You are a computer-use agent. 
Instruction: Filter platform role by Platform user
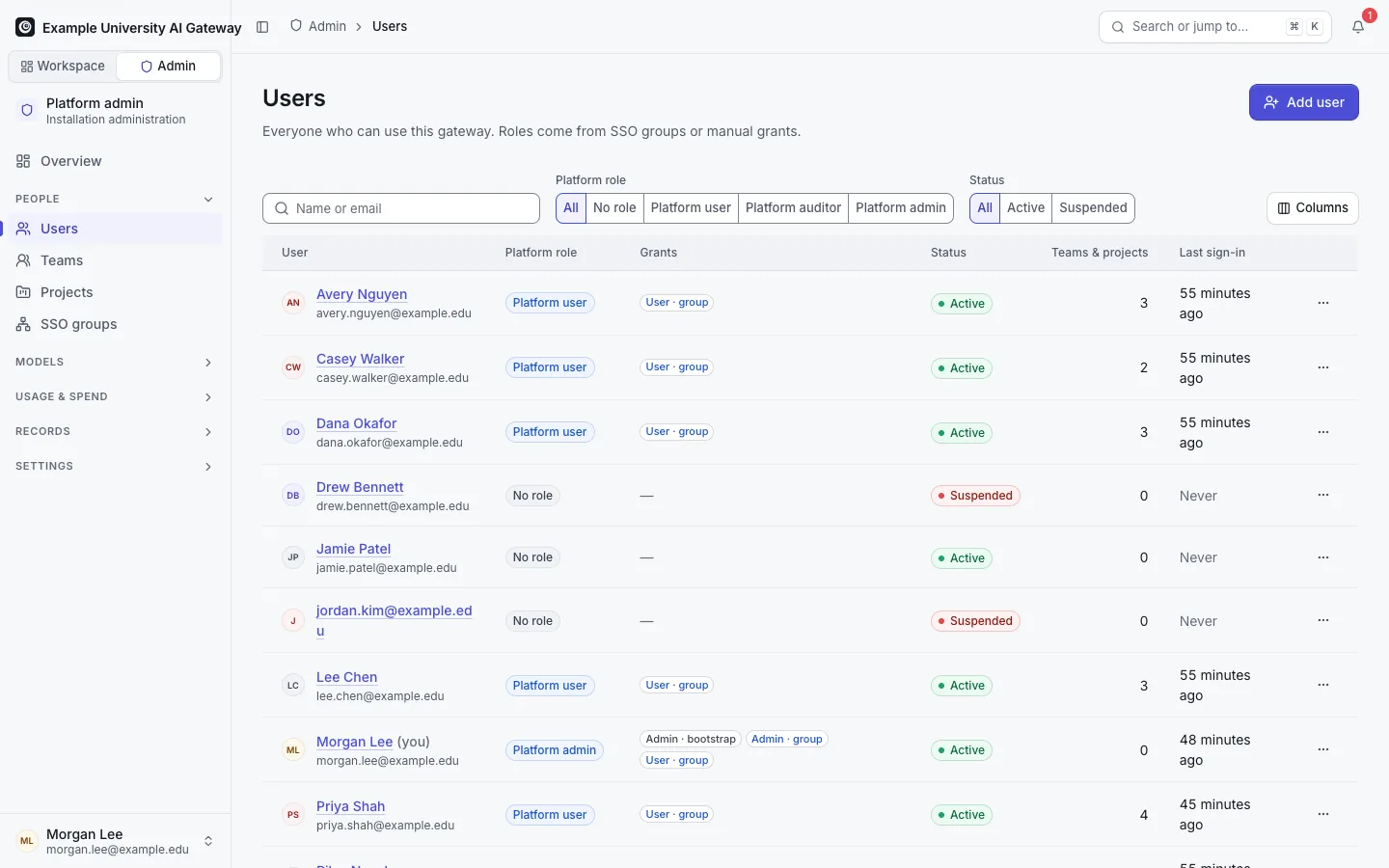pyautogui.click(x=691, y=208)
